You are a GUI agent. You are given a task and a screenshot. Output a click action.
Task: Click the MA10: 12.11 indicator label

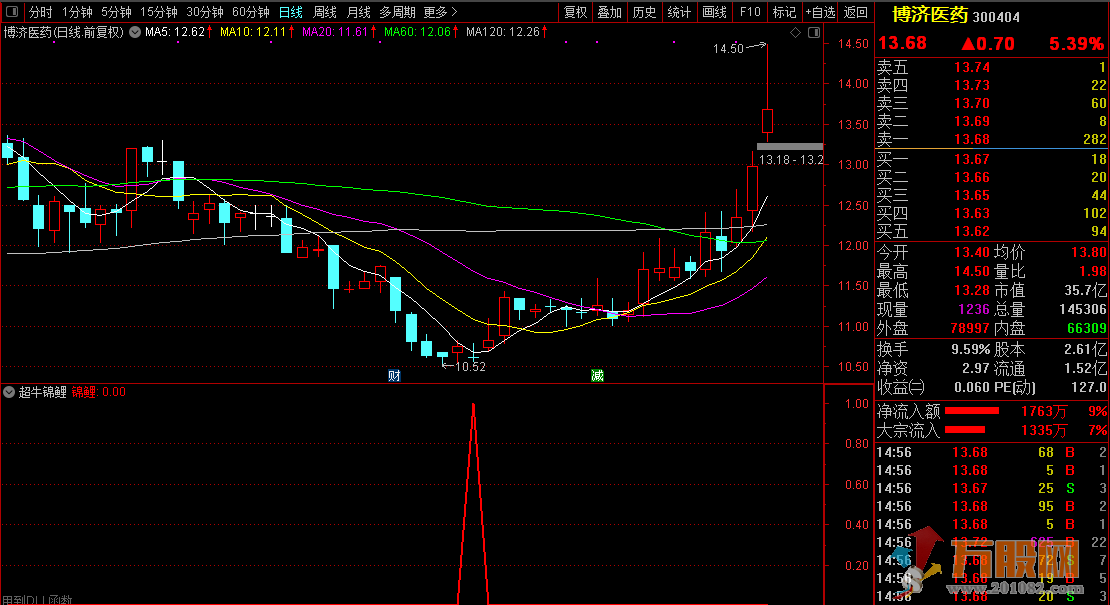(x=253, y=32)
